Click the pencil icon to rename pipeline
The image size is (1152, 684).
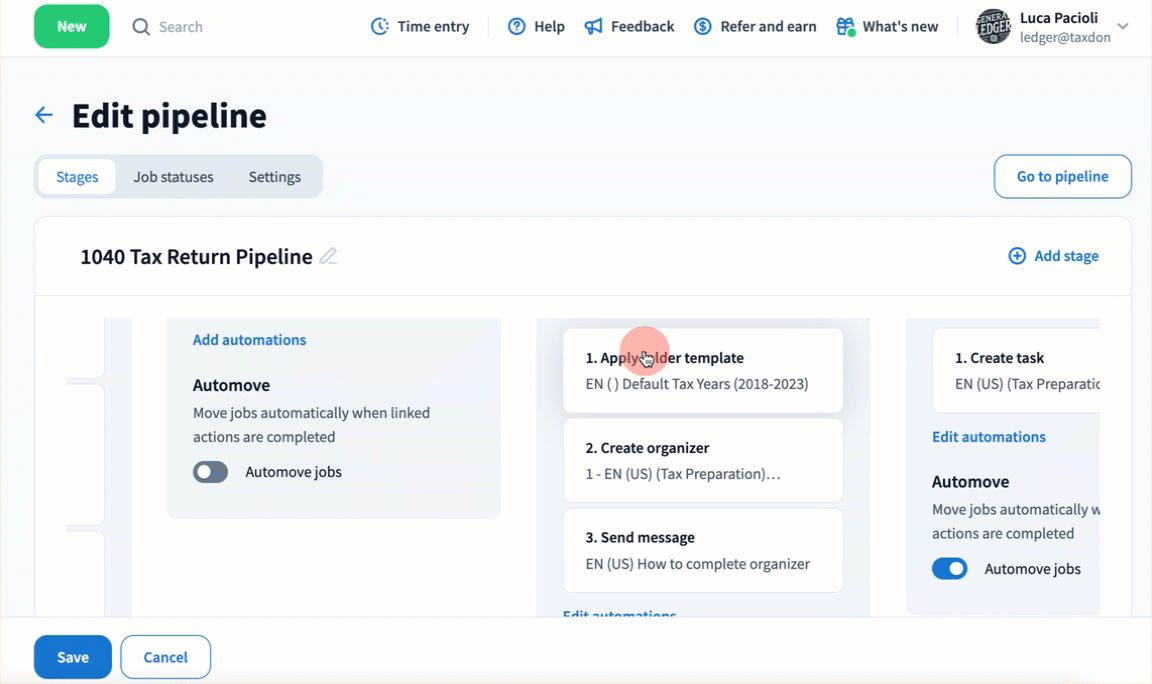[x=328, y=256]
